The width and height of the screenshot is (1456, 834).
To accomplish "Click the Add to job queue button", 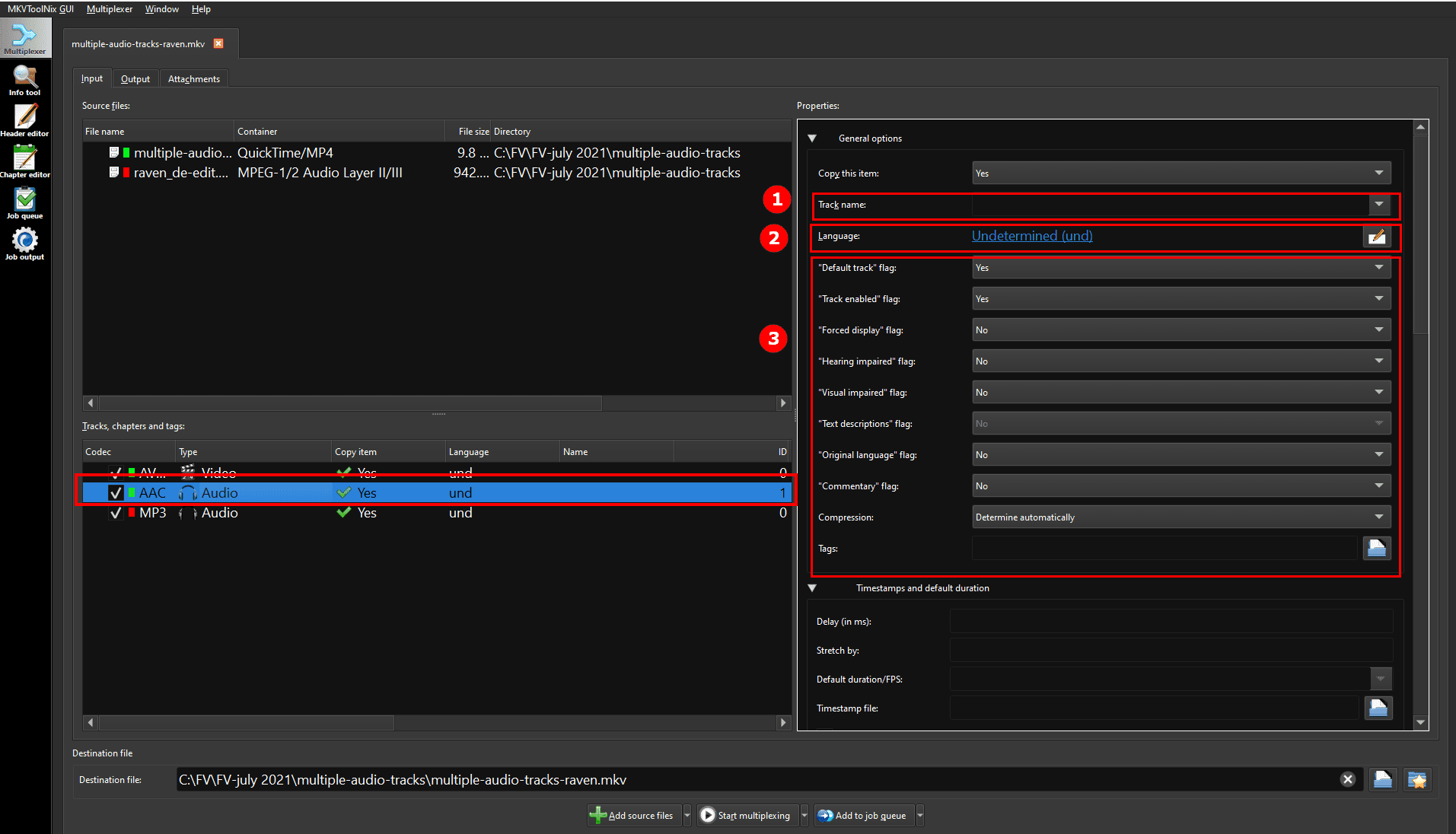I will tap(864, 815).
